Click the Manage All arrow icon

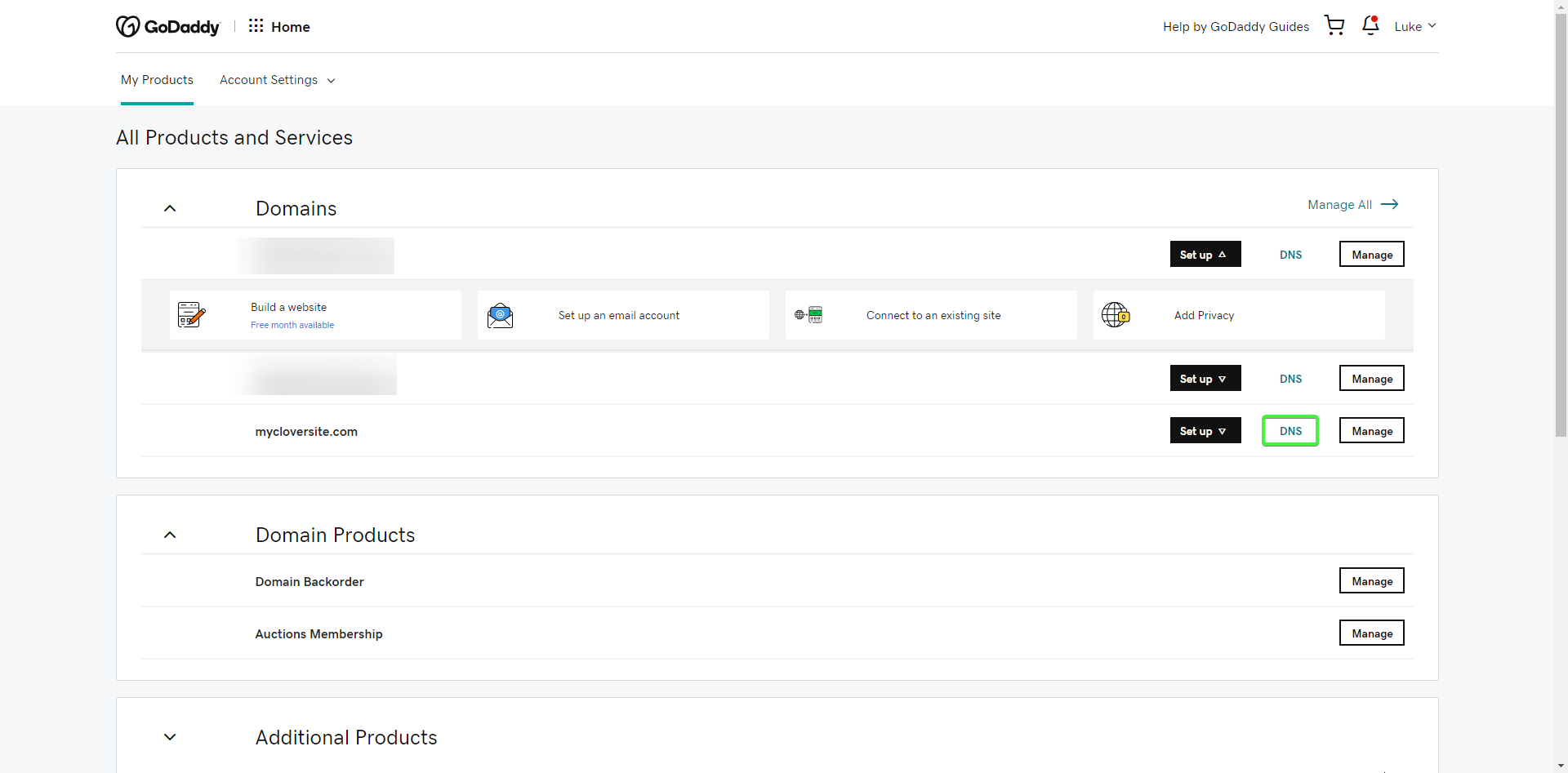click(1390, 204)
